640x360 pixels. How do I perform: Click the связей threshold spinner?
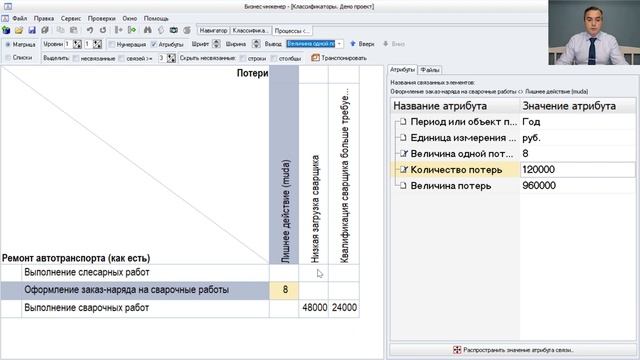pos(171,58)
